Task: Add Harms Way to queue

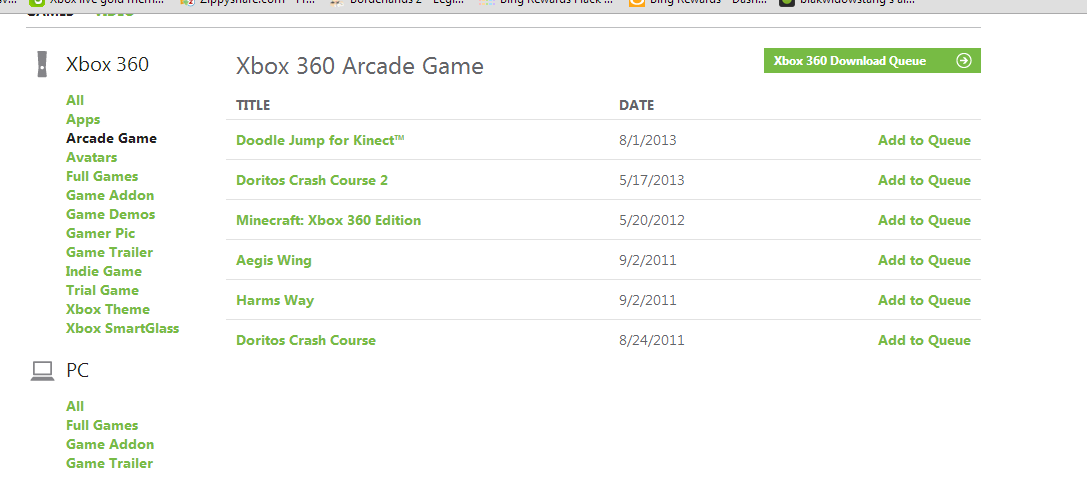Action: tap(924, 301)
